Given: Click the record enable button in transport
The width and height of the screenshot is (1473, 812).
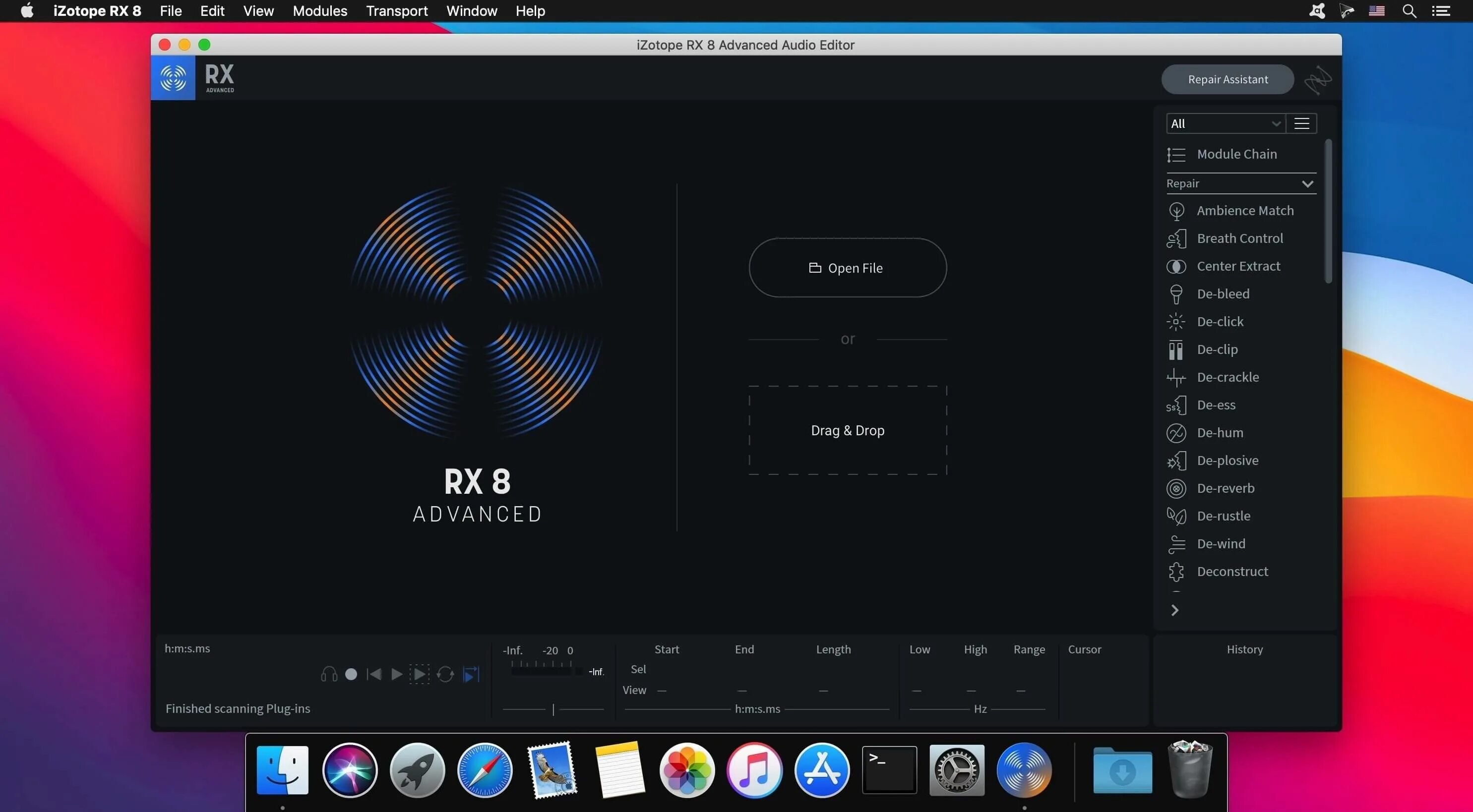Looking at the screenshot, I should (351, 674).
